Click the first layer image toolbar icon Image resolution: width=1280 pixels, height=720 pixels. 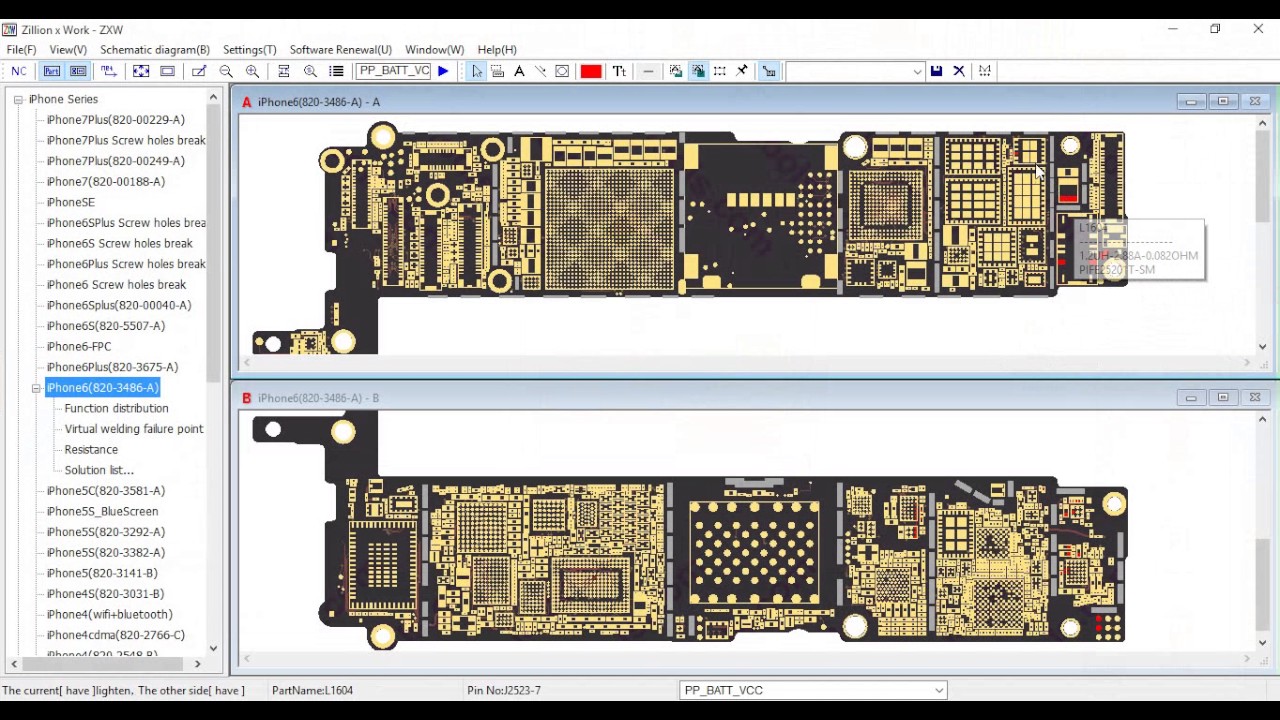coord(676,71)
